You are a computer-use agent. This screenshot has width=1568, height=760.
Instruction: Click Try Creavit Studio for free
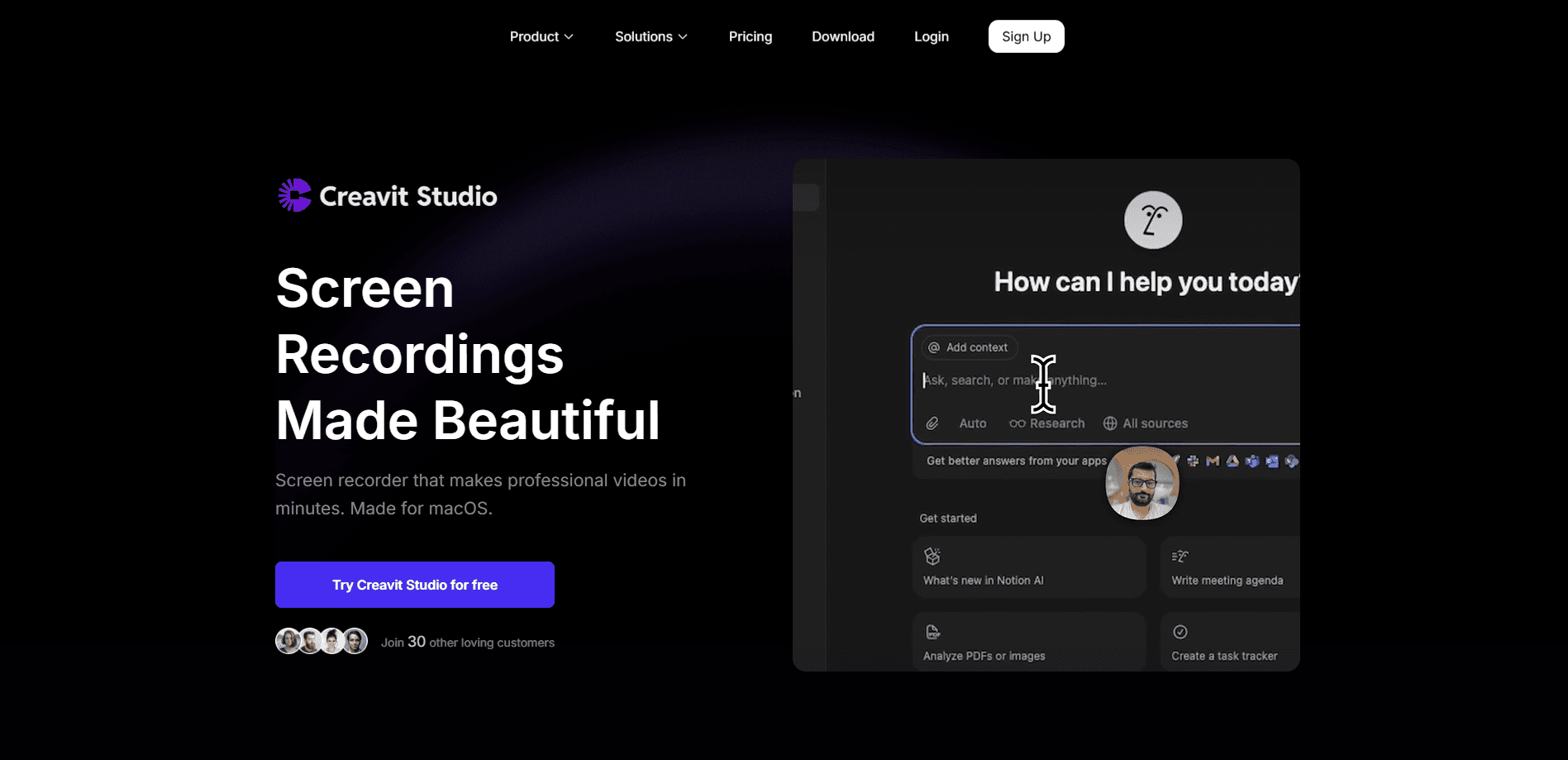click(415, 585)
